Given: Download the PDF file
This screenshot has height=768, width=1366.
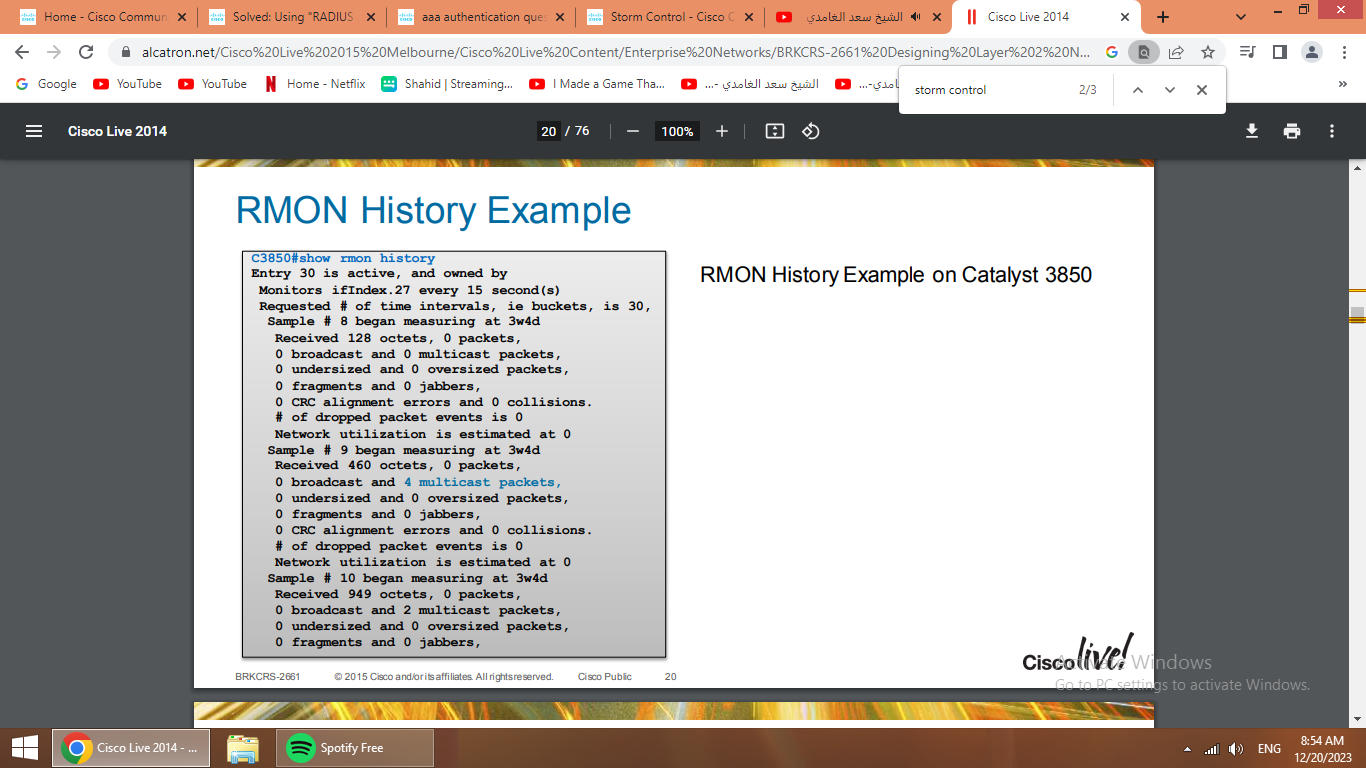Looking at the screenshot, I should point(1251,131).
